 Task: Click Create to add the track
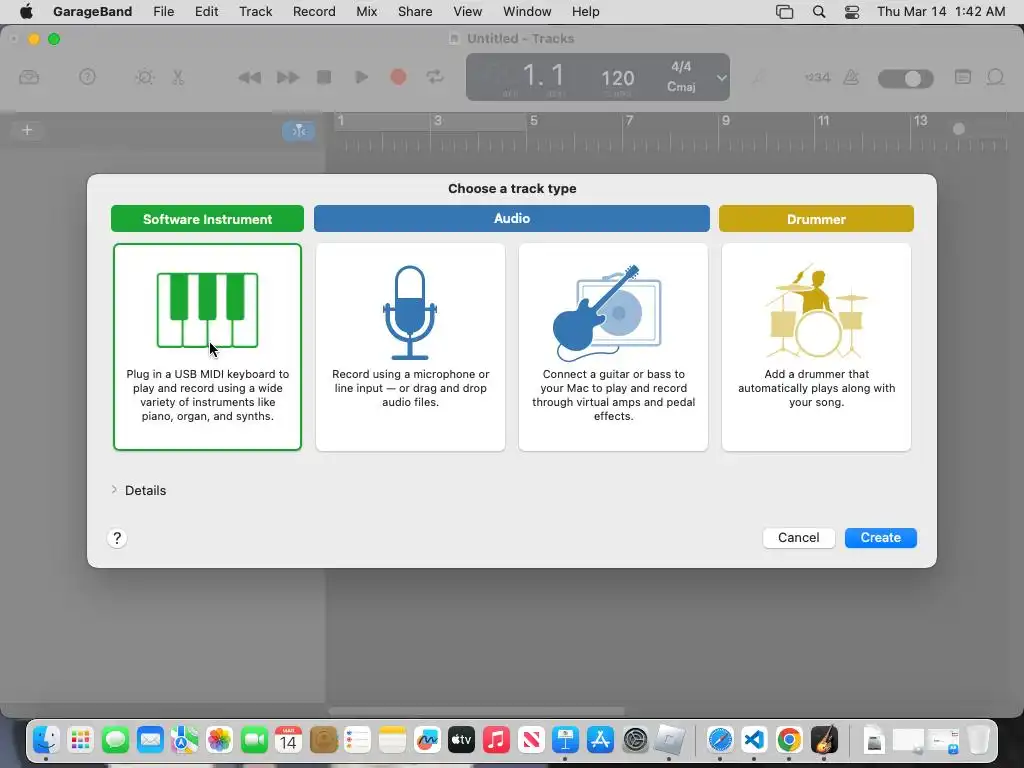880,537
